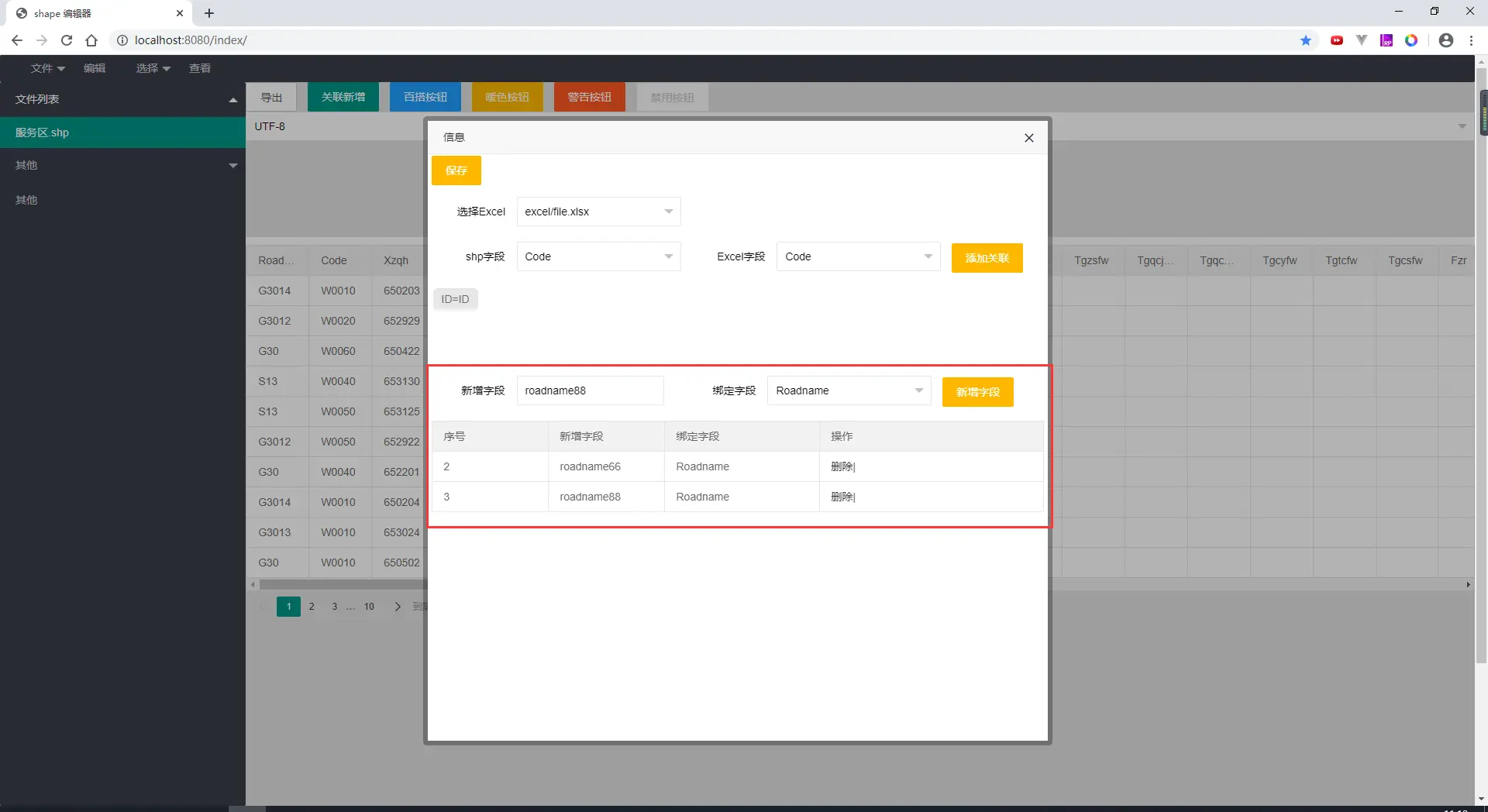This screenshot has height=812, width=1488.
Task: Click the browser back arrow
Action: tap(17, 40)
